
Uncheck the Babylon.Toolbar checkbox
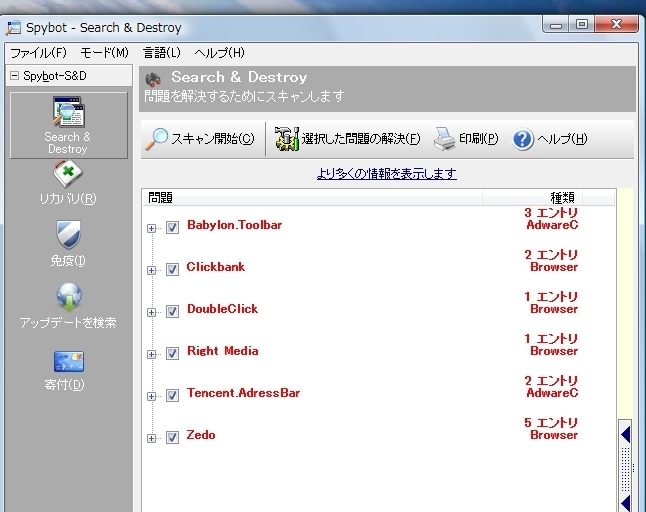click(172, 228)
